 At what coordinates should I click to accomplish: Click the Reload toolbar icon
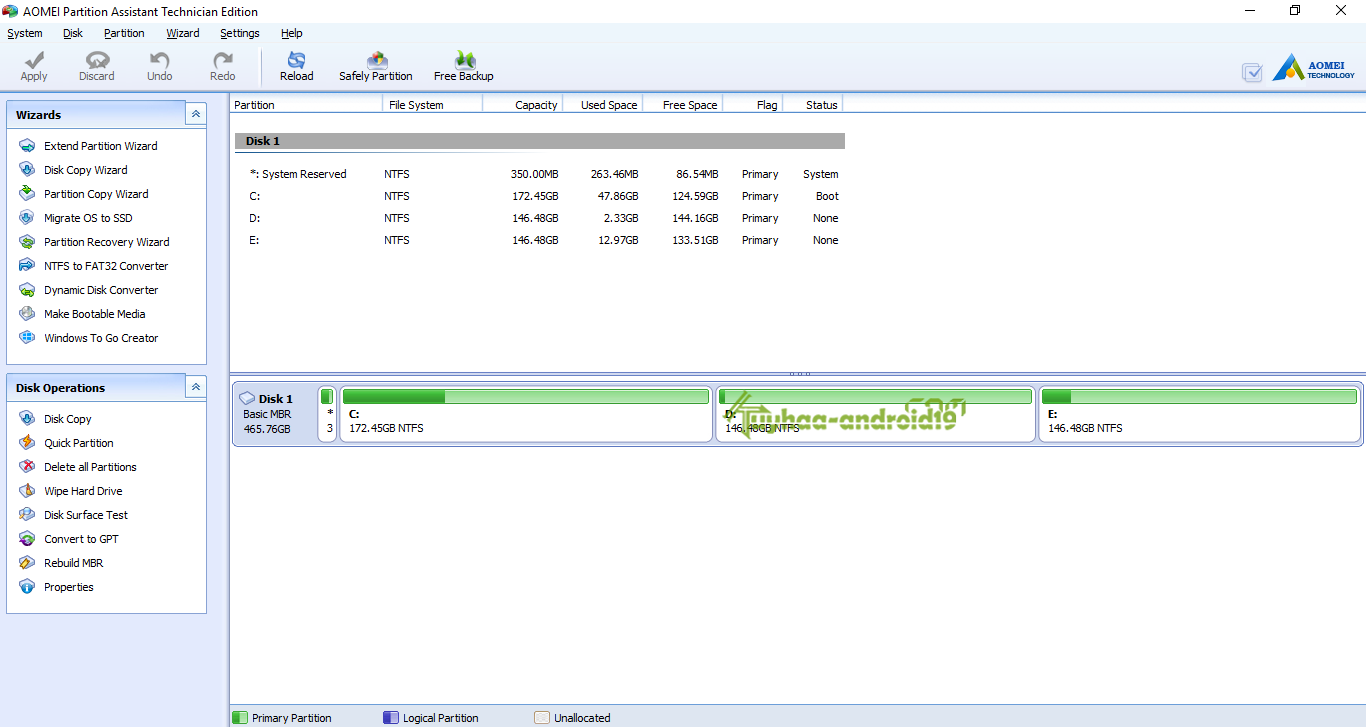[x=296, y=62]
